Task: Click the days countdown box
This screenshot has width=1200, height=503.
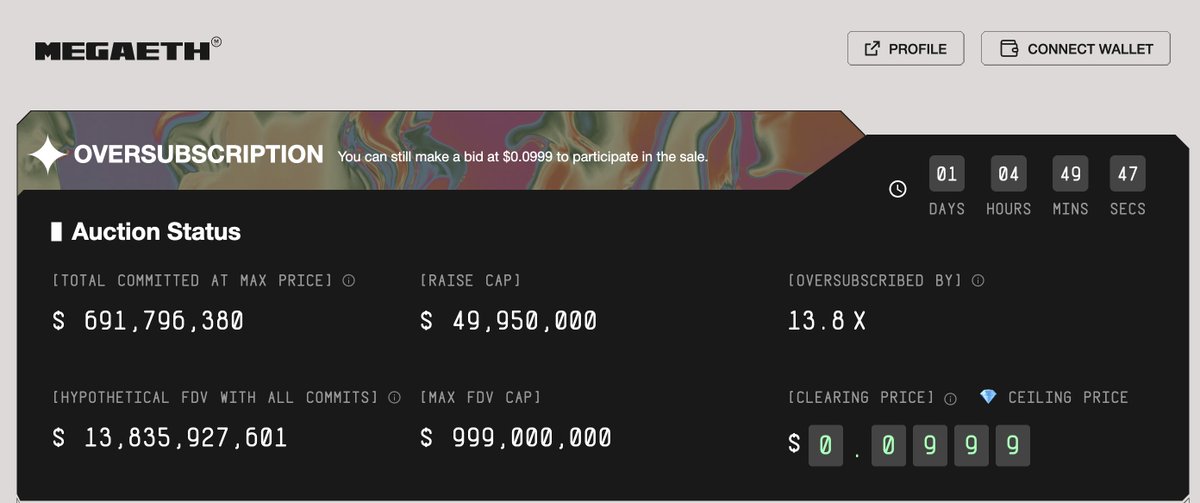Action: coord(946,175)
